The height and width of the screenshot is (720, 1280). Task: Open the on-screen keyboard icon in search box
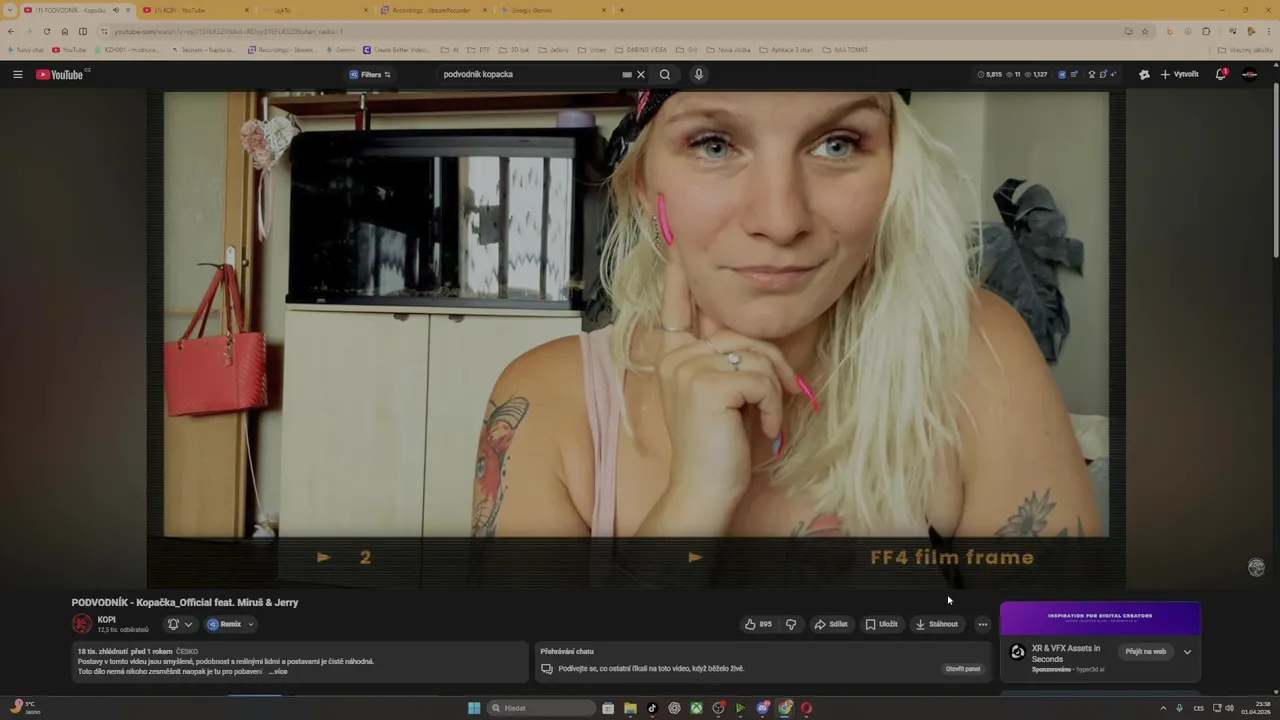[627, 74]
